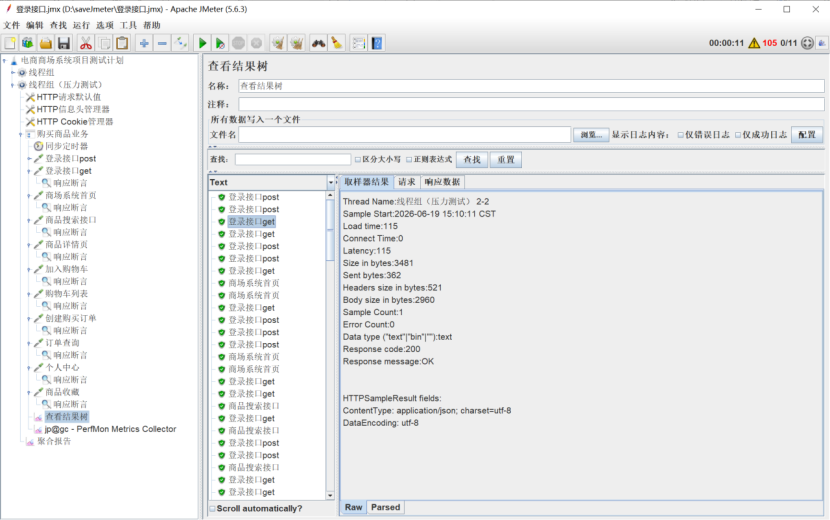Click the blue Help question-mark icon
The image size is (830, 520).
(x=377, y=43)
